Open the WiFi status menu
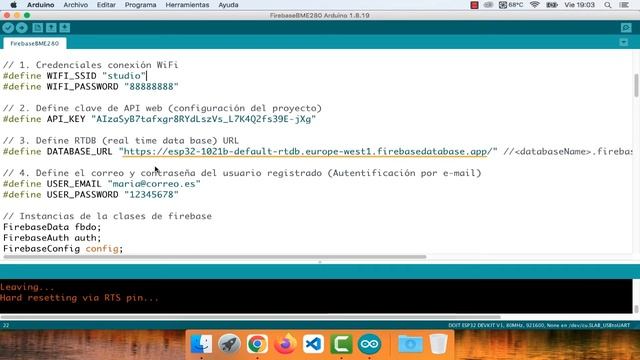Image resolution: width=640 pixels, height=360 pixels. 535,5
